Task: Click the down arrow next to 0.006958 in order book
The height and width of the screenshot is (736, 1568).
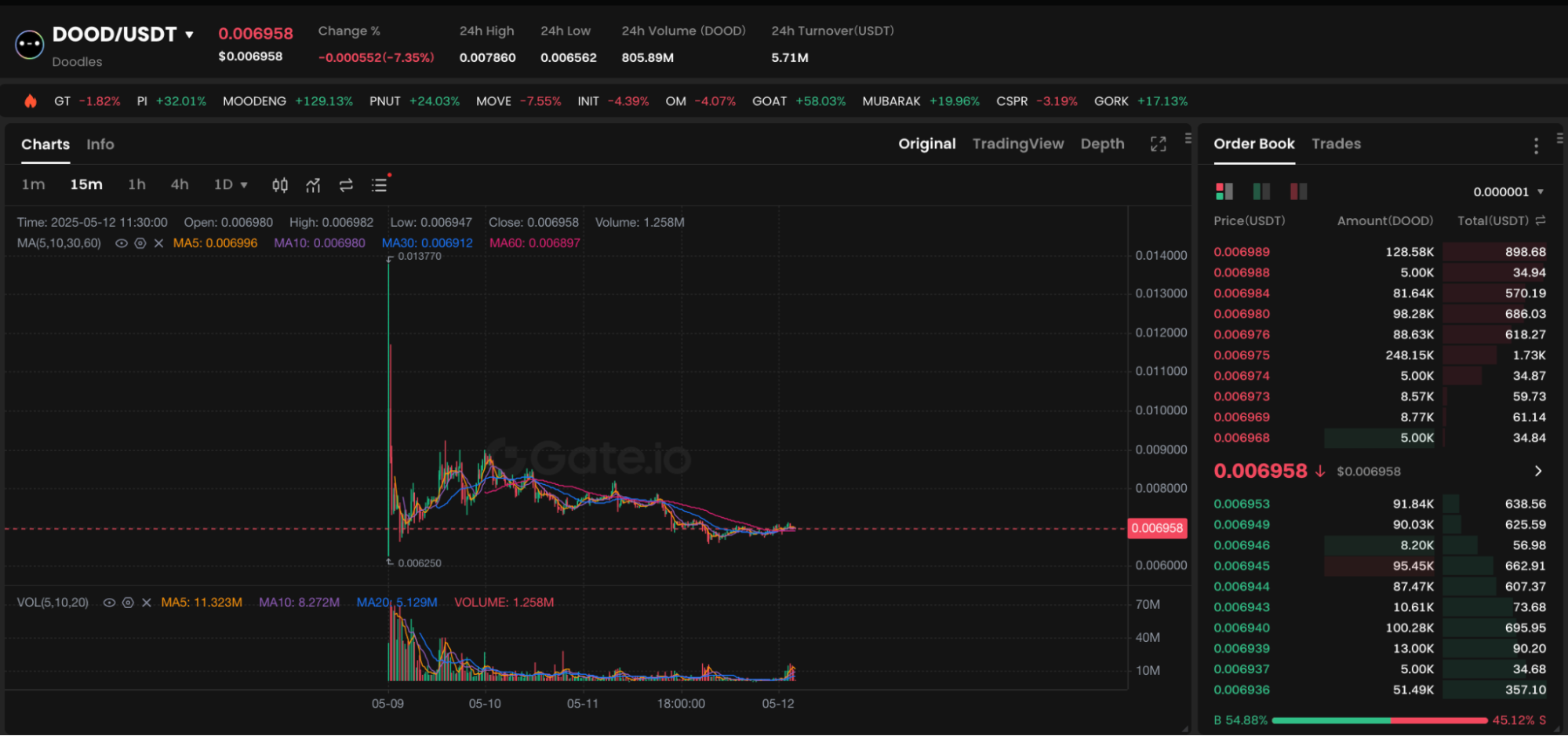Action: pos(1320,471)
